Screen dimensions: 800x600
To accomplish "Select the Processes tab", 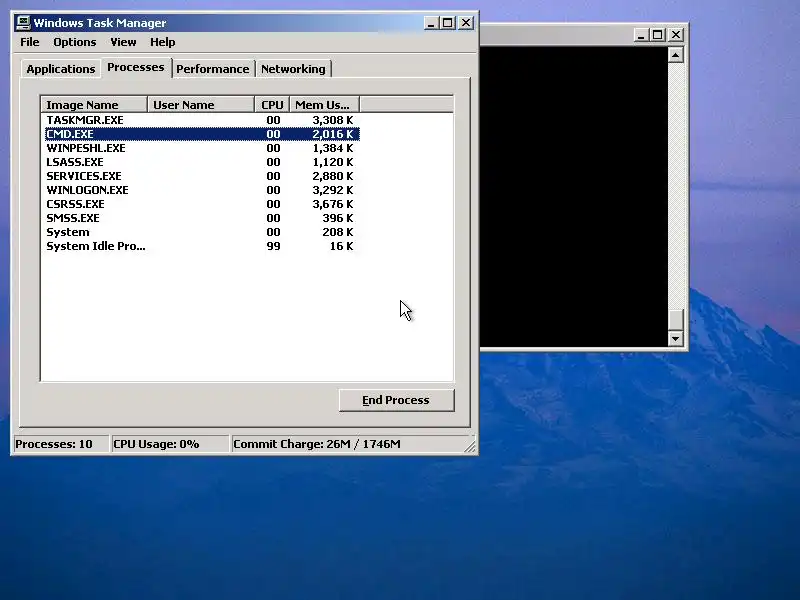I will coord(136,67).
